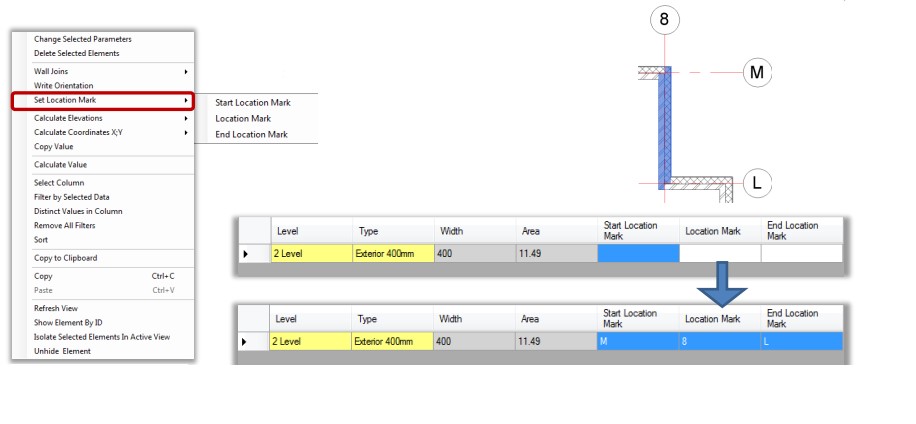
Task: Select the row arrow in the upper table
Action: coord(247,254)
